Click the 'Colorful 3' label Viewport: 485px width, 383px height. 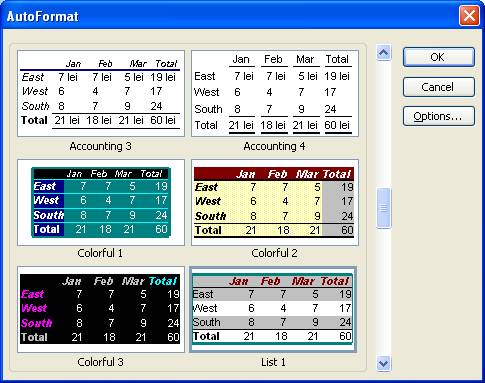[x=100, y=362]
